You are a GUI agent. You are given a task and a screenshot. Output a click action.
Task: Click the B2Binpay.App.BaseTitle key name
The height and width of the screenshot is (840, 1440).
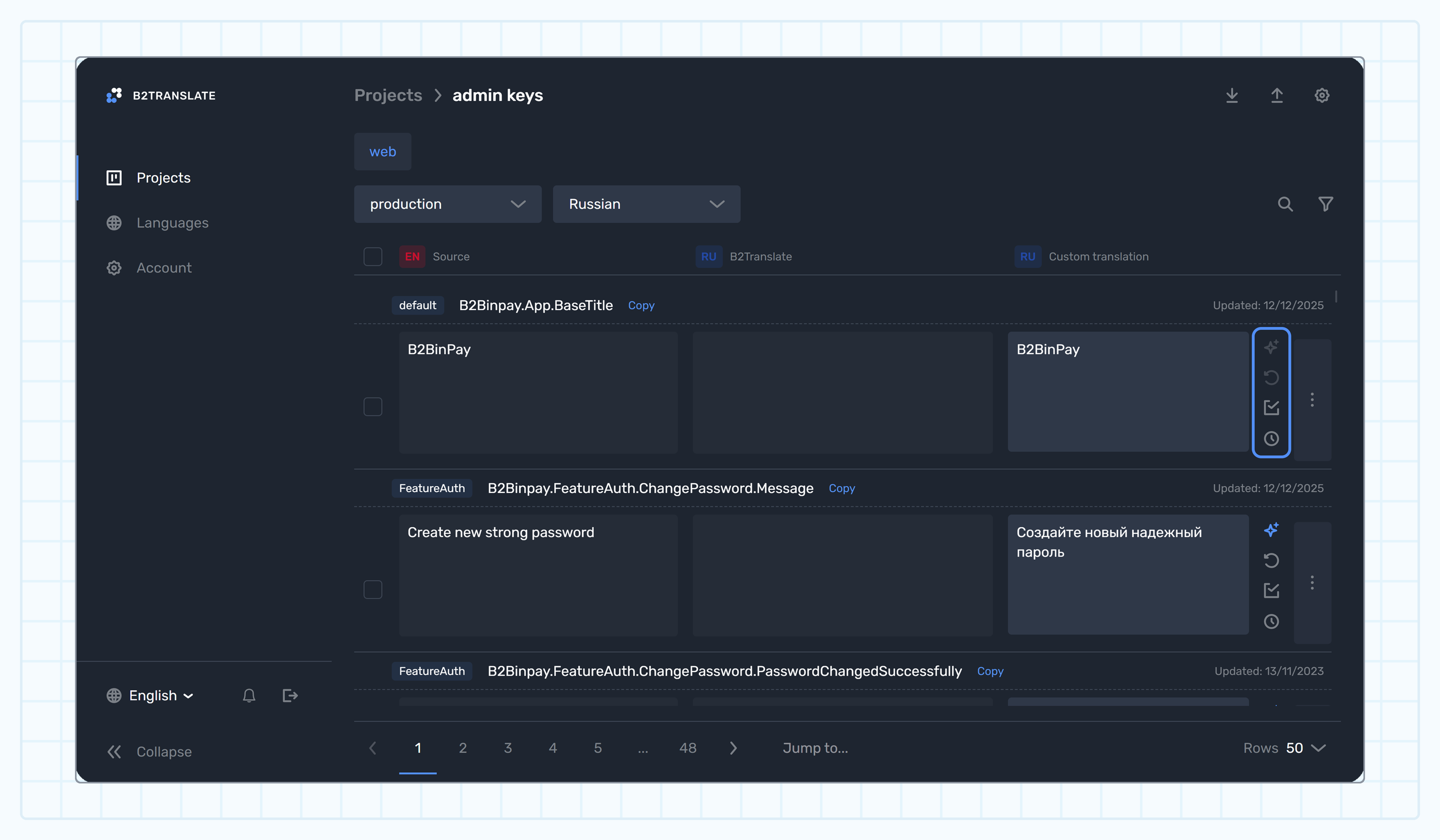click(535, 306)
